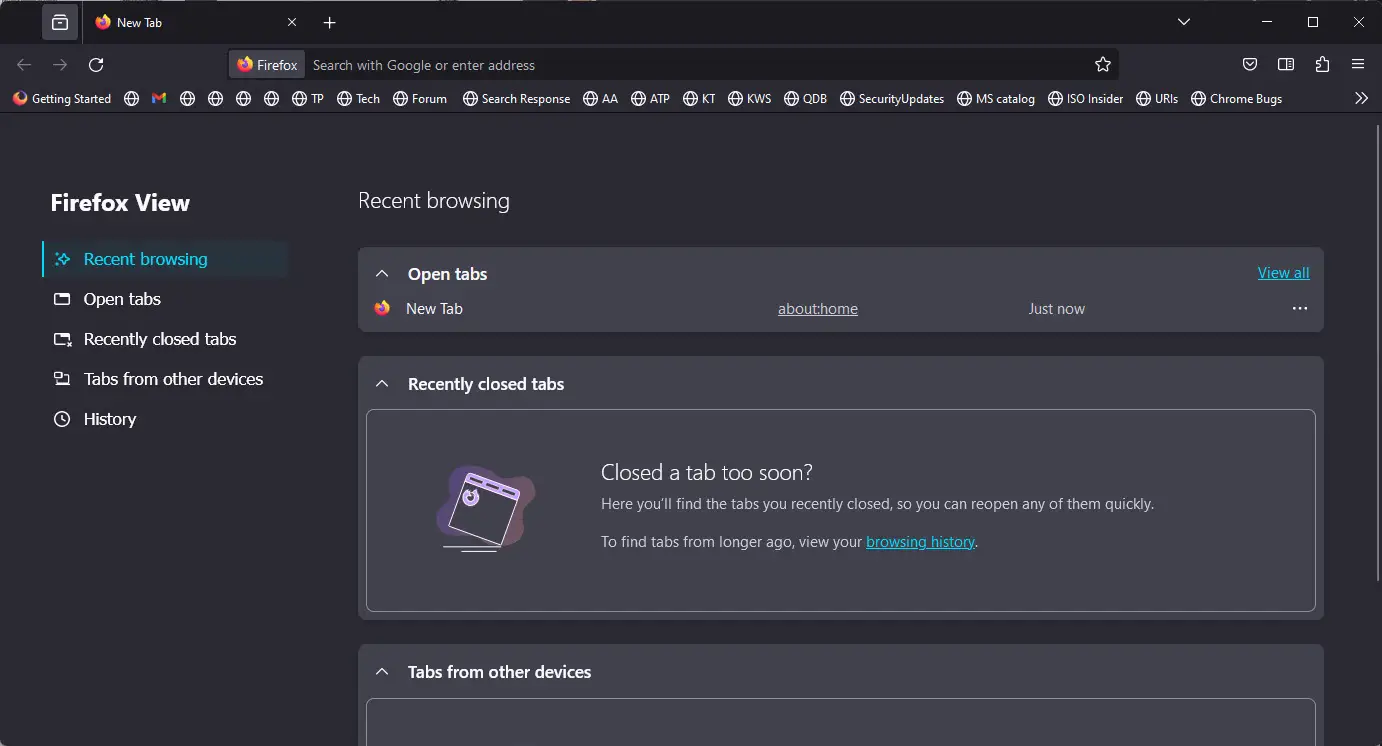Click the View all link

(1283, 273)
